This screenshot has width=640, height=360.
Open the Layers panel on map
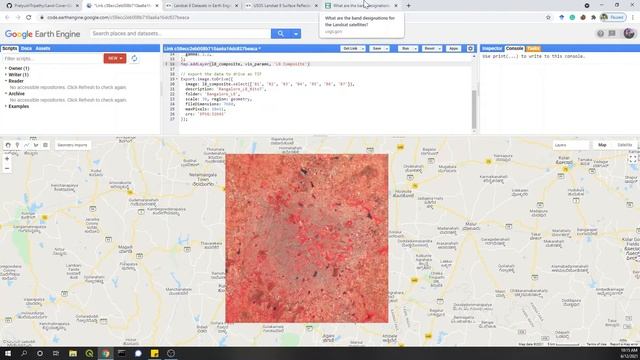[571, 145]
